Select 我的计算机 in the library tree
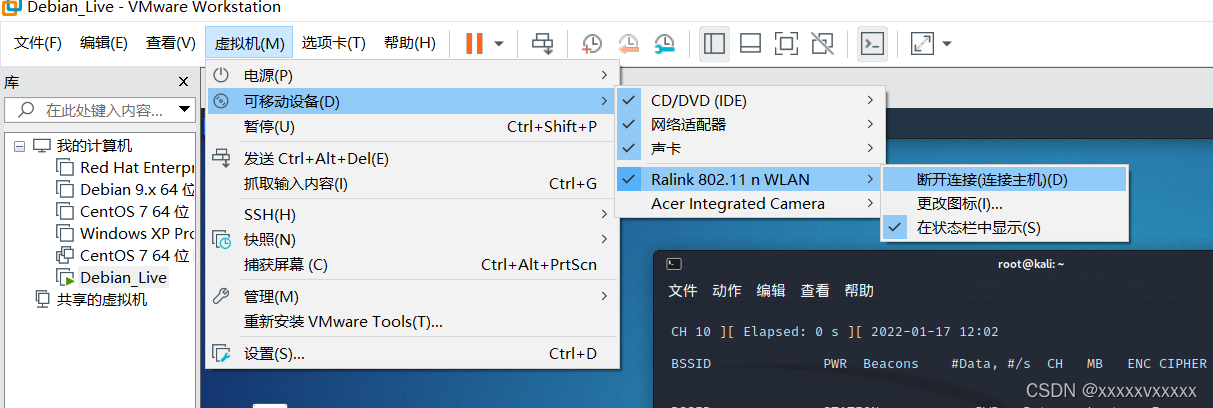 coord(94,146)
